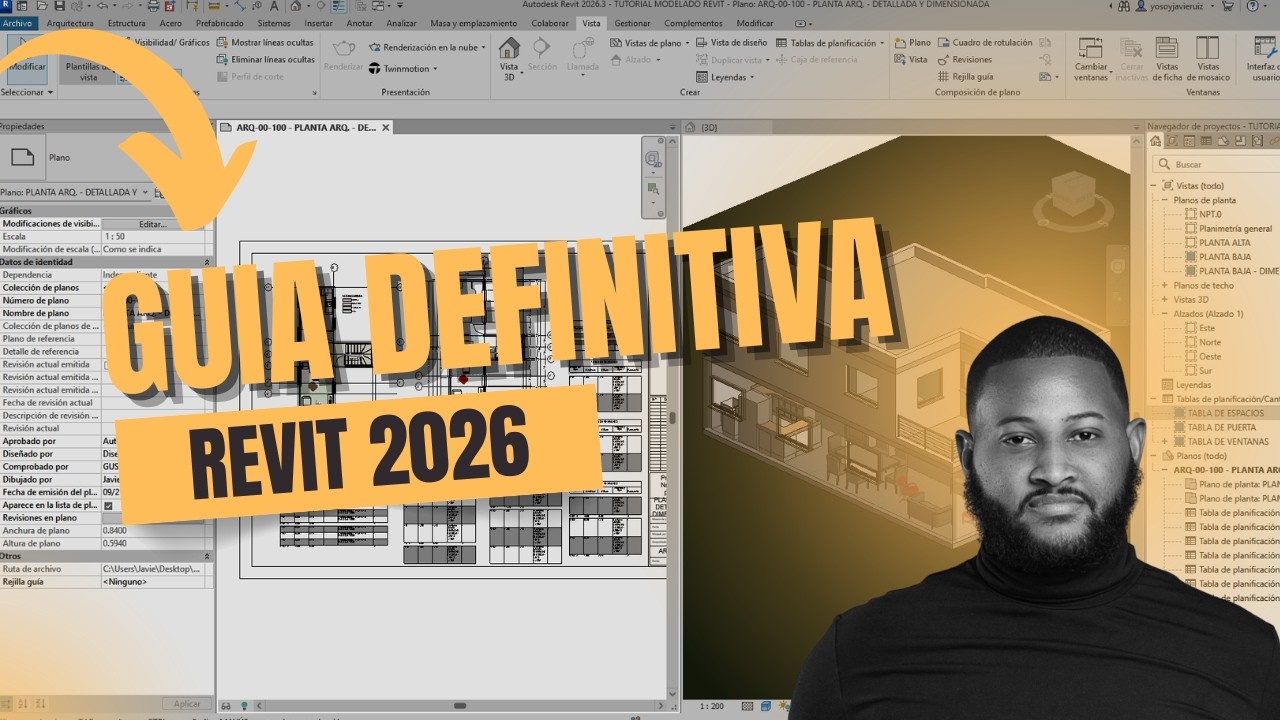Select the Norte elevation in browser
The height and width of the screenshot is (720, 1280).
[x=1210, y=342]
